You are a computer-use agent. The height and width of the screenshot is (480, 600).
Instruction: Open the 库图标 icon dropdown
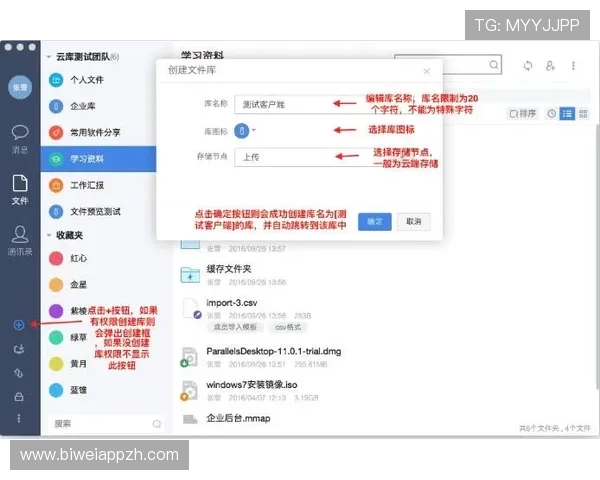245,131
